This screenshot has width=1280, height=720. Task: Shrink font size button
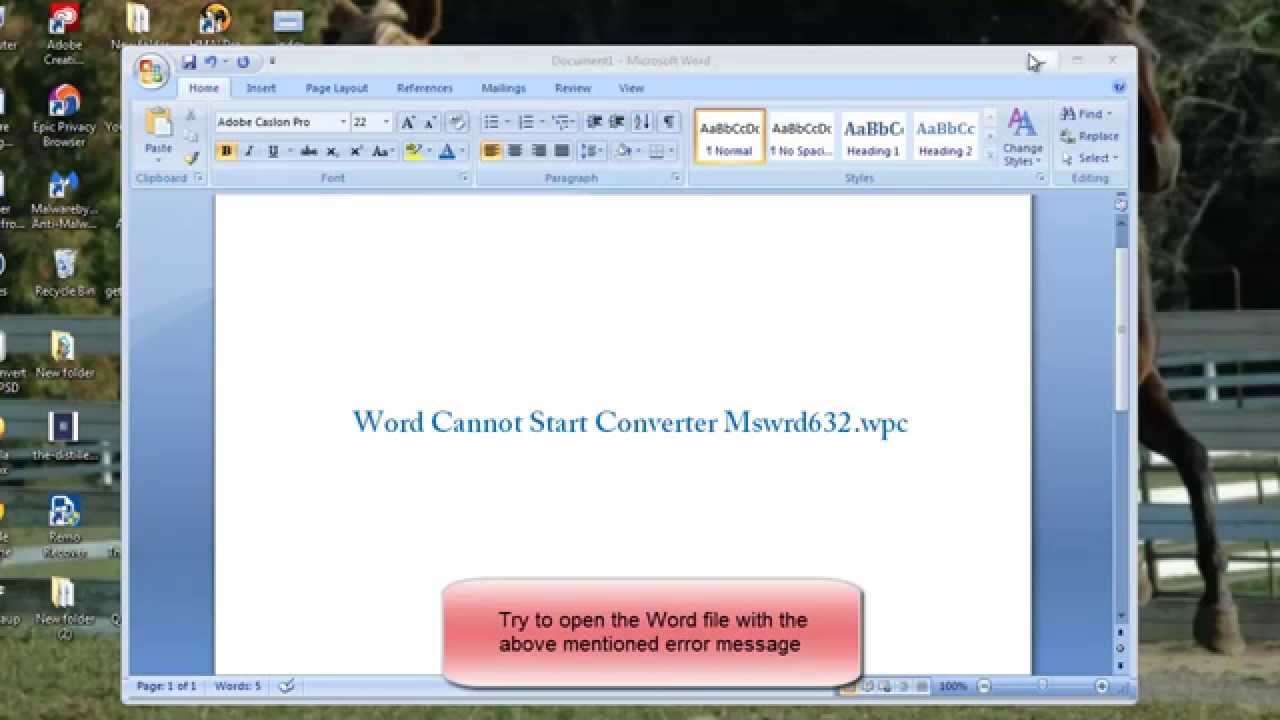click(430, 122)
